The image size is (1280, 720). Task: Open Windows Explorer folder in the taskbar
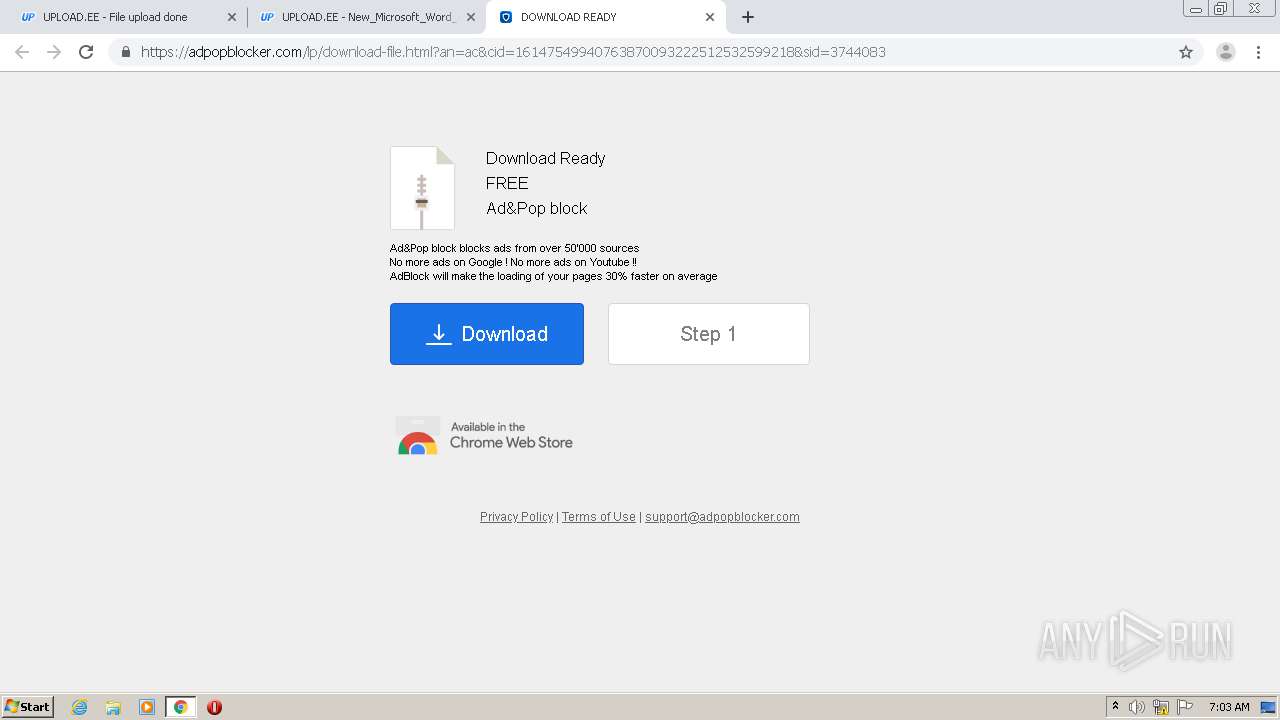[x=113, y=707]
